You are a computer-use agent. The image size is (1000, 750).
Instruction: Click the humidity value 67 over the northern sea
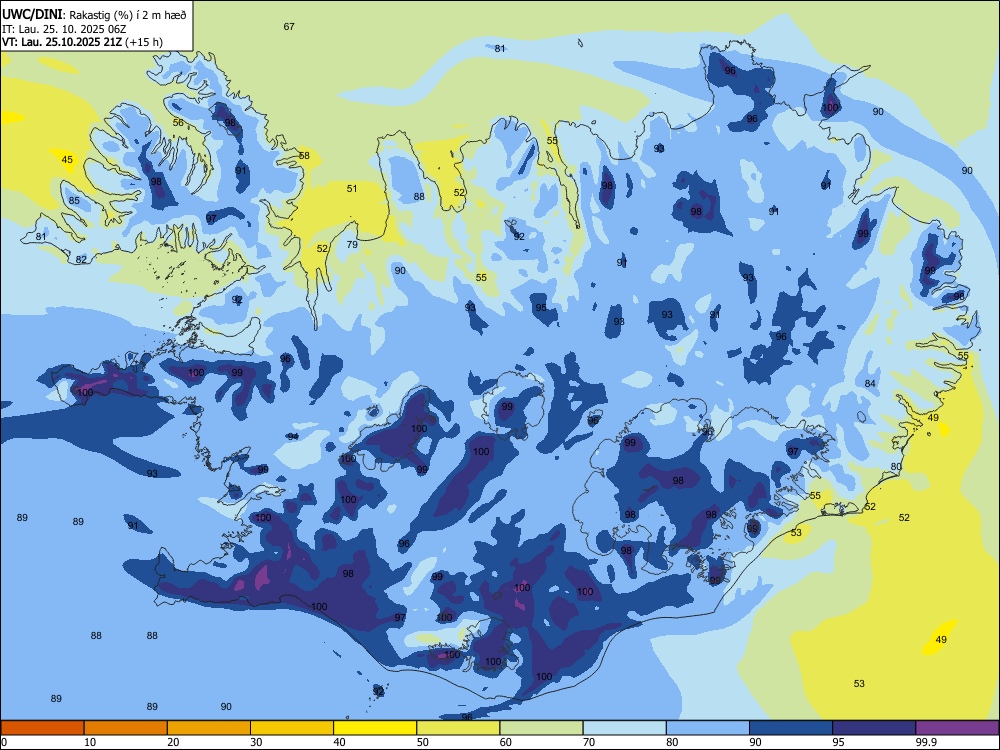click(289, 26)
